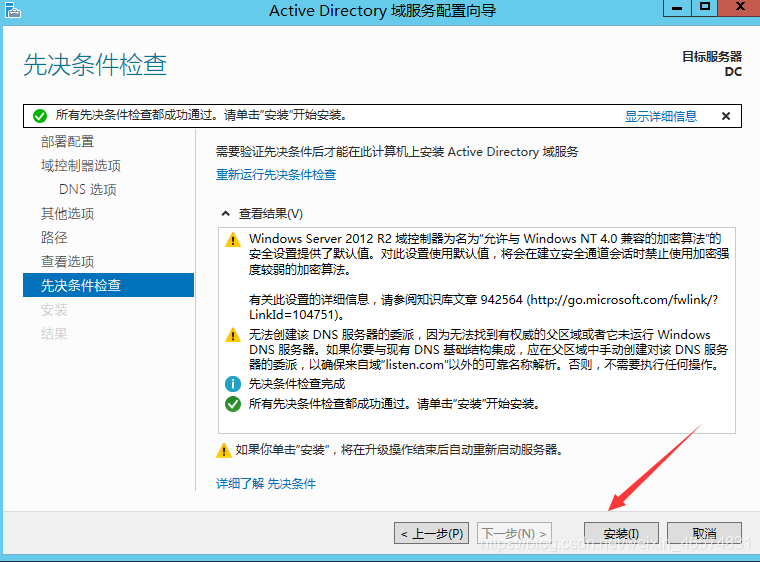Click the greyed 安装 step in the sidebar

[54, 310]
